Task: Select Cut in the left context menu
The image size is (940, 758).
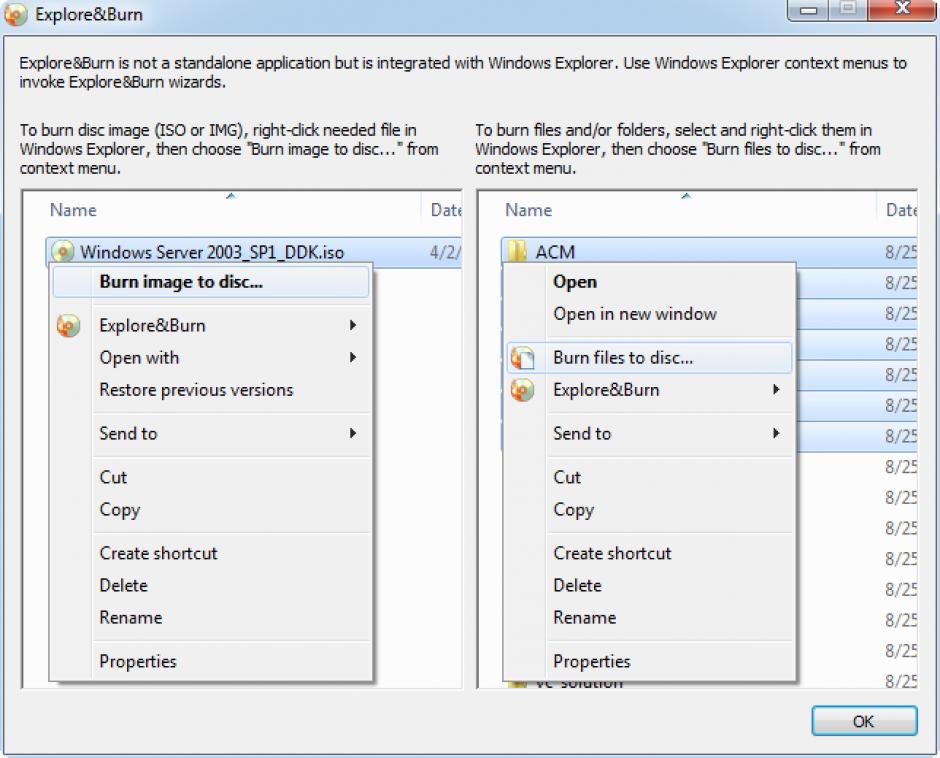Action: coord(210,477)
